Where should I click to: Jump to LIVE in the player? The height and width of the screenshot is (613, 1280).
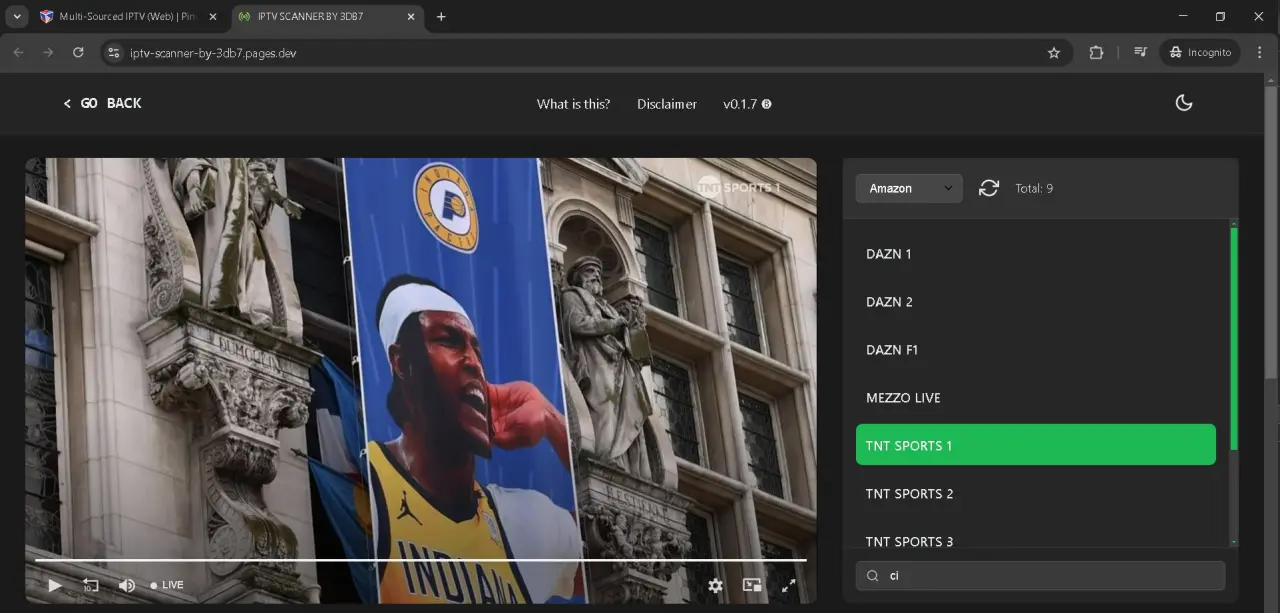(167, 585)
